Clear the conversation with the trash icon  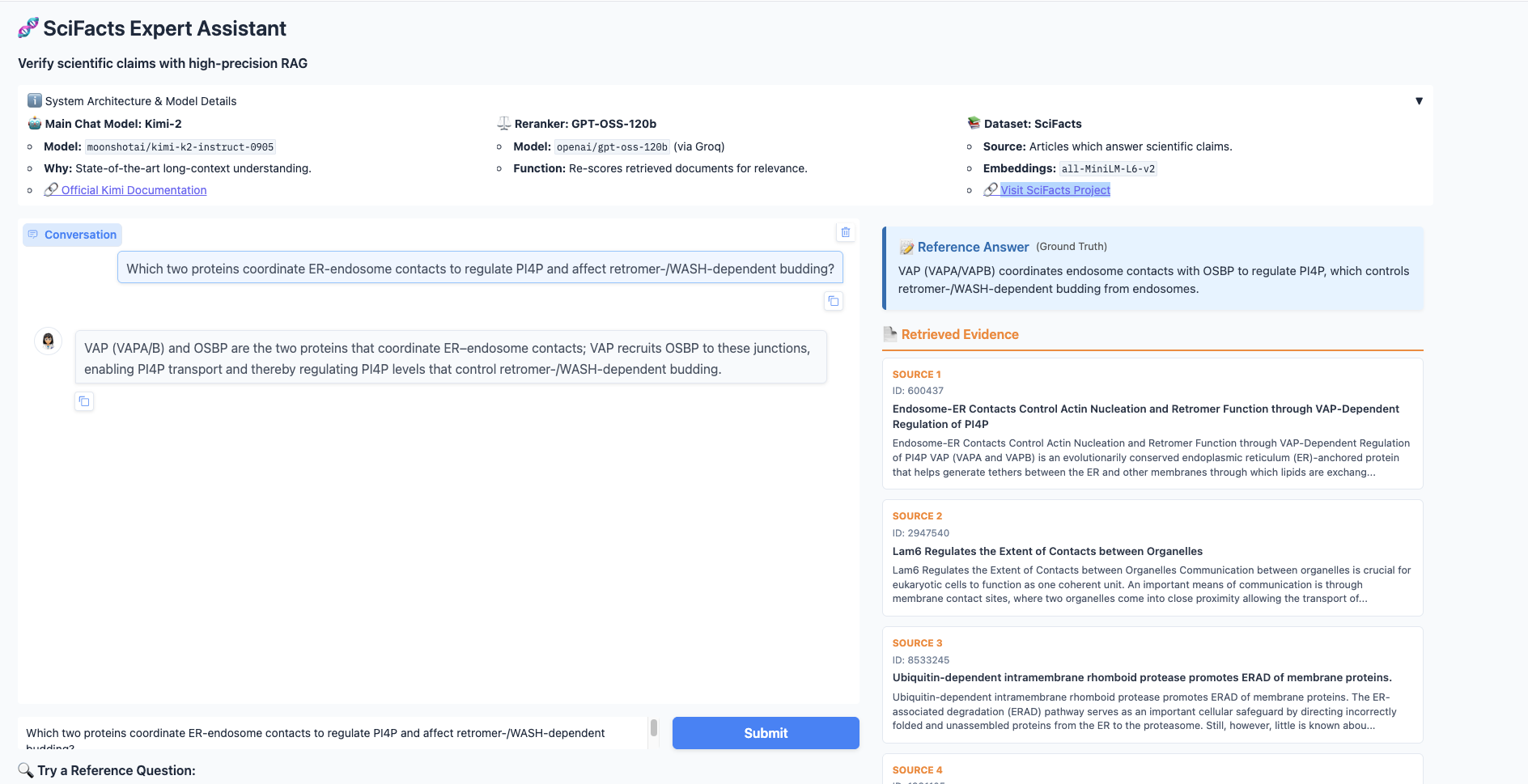pos(845,232)
